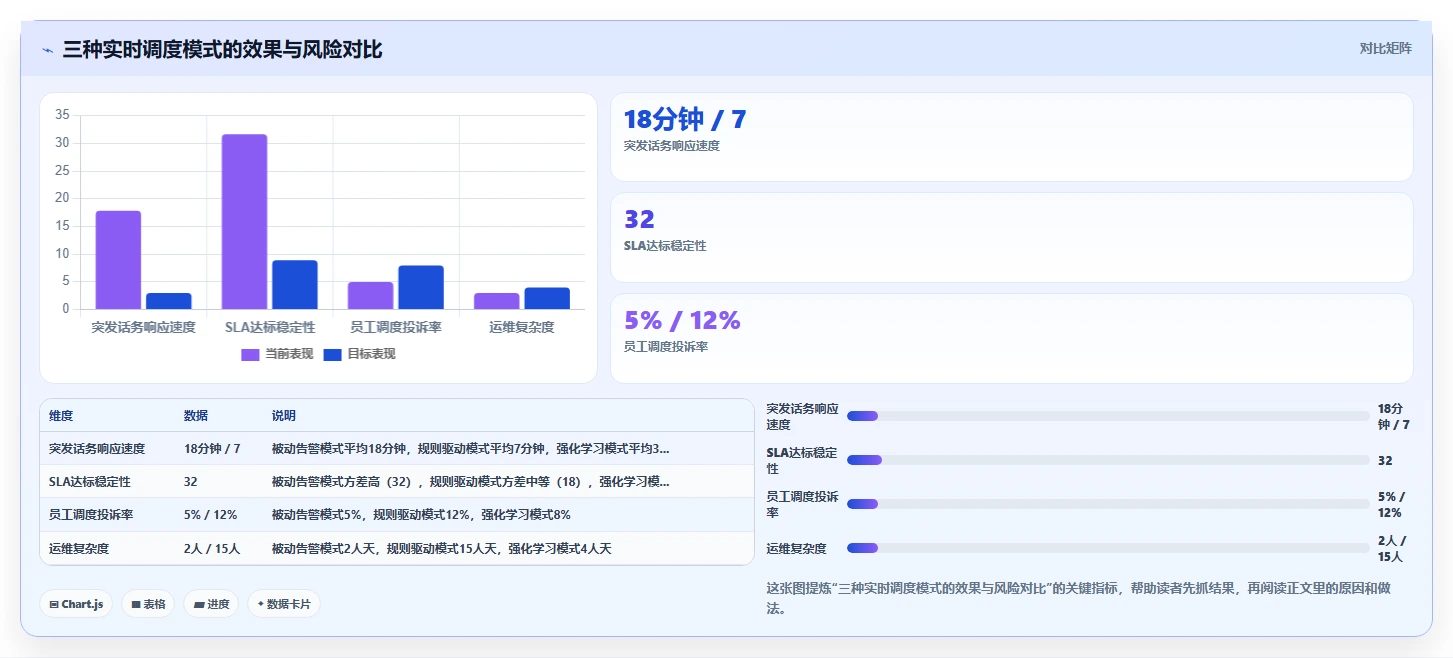The width and height of the screenshot is (1453, 658).
Task: Click the 突发话务响应速度 progress bar
Action: [x=1108, y=416]
